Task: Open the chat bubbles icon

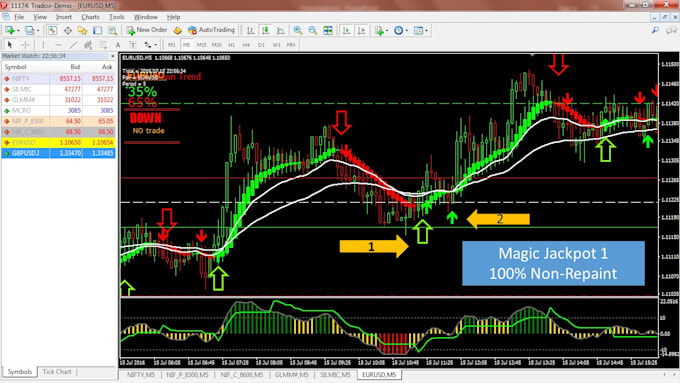Action: tap(671, 30)
